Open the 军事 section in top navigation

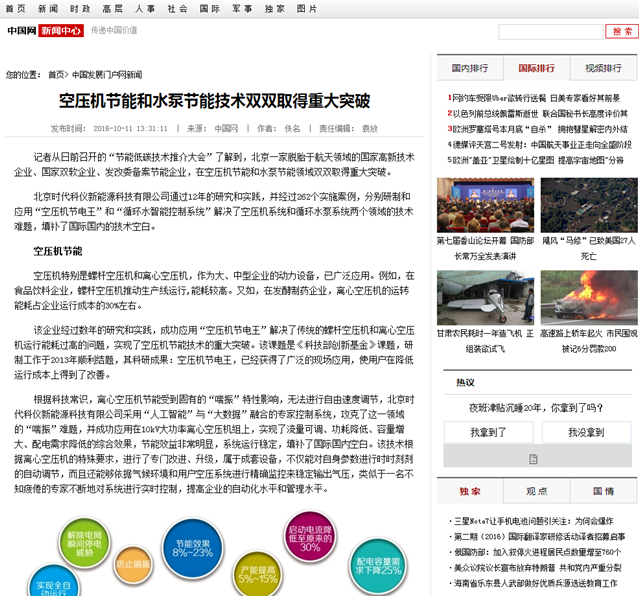(242, 8)
